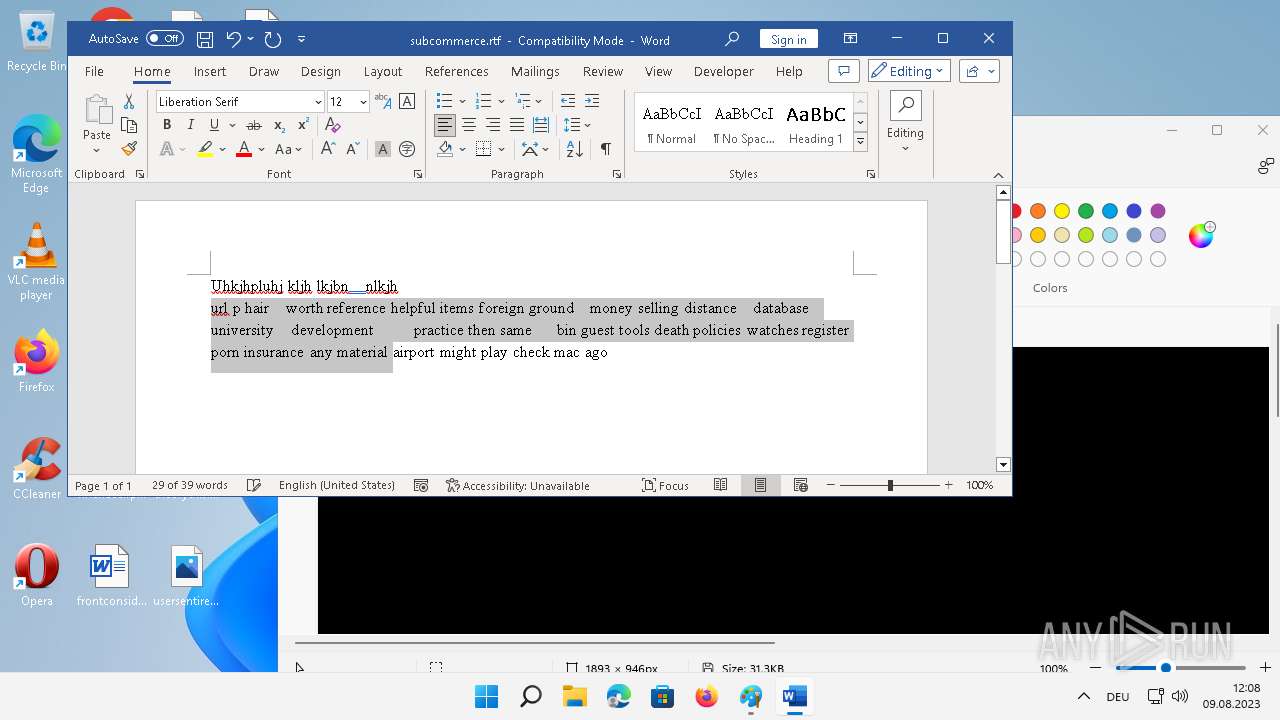Open Edit Colors wheel in Paint

(x=1201, y=235)
